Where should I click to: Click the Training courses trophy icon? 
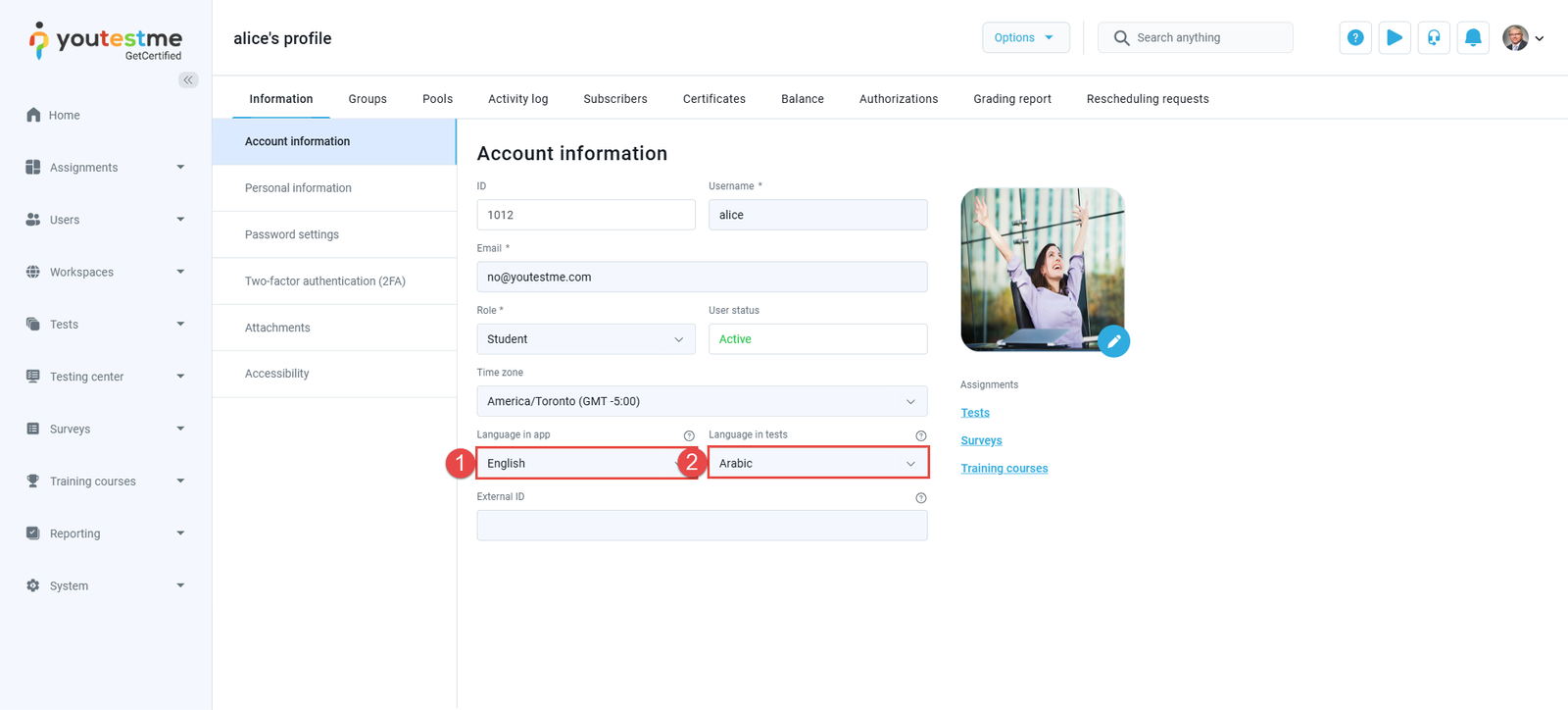pos(33,481)
